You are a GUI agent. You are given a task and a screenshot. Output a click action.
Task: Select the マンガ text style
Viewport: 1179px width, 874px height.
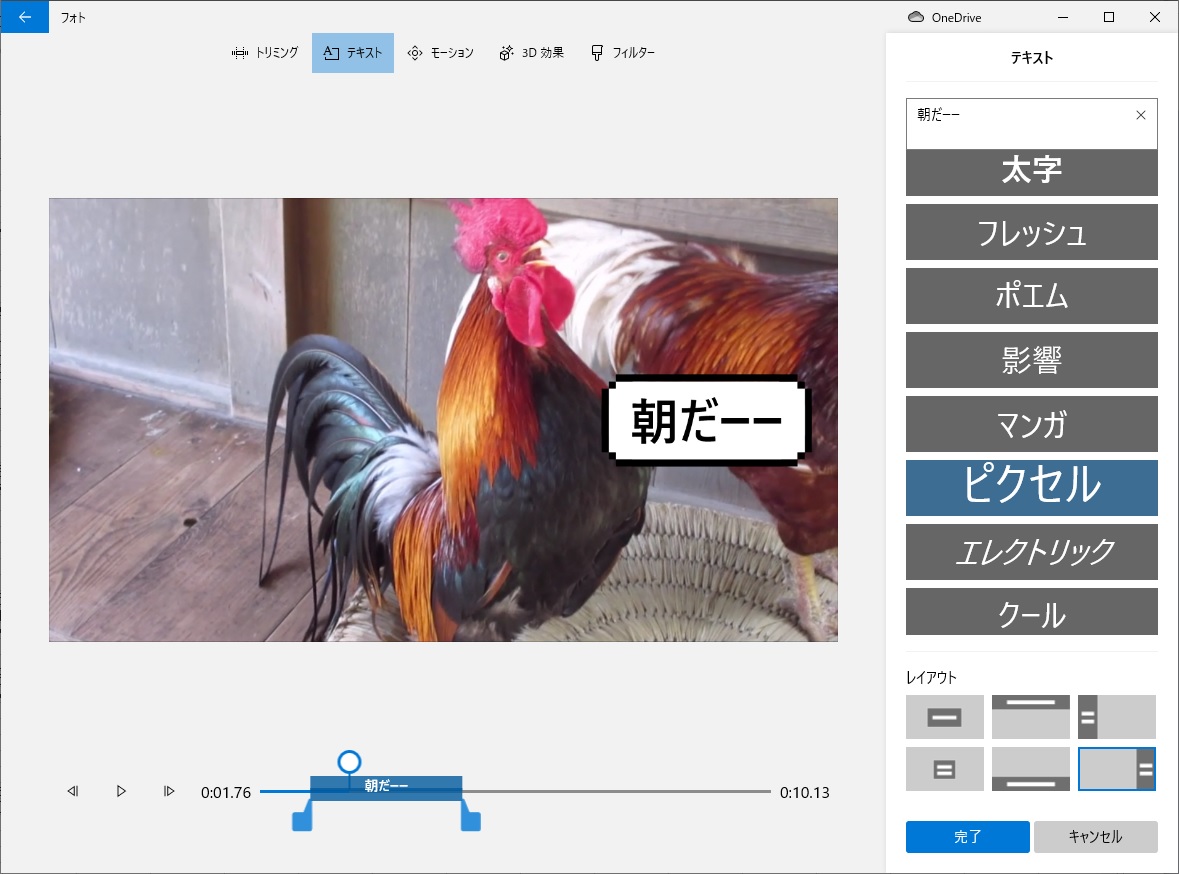pyautogui.click(x=1031, y=424)
